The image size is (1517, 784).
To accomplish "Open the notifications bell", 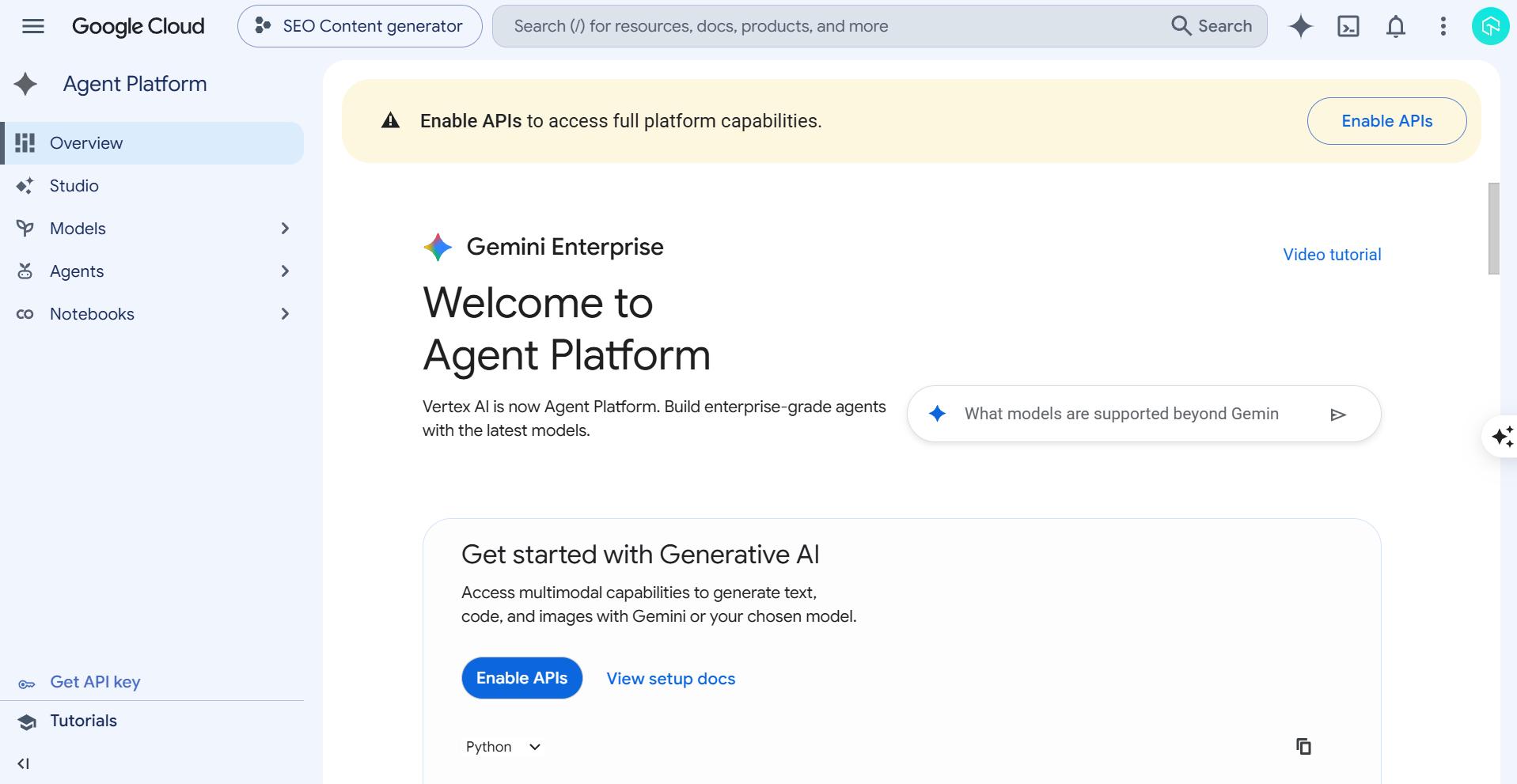I will pyautogui.click(x=1396, y=26).
